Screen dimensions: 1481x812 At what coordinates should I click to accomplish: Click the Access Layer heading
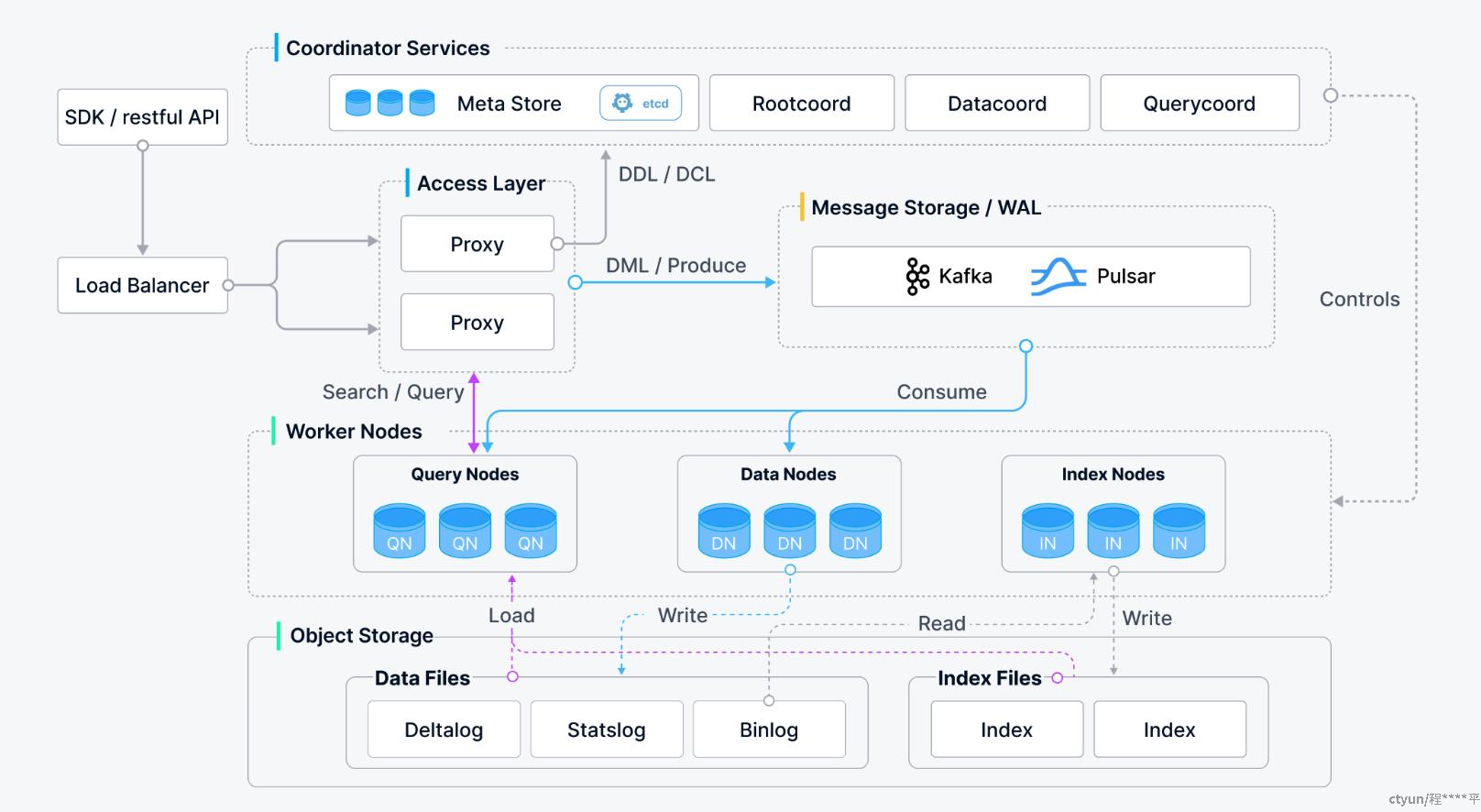coord(481,183)
